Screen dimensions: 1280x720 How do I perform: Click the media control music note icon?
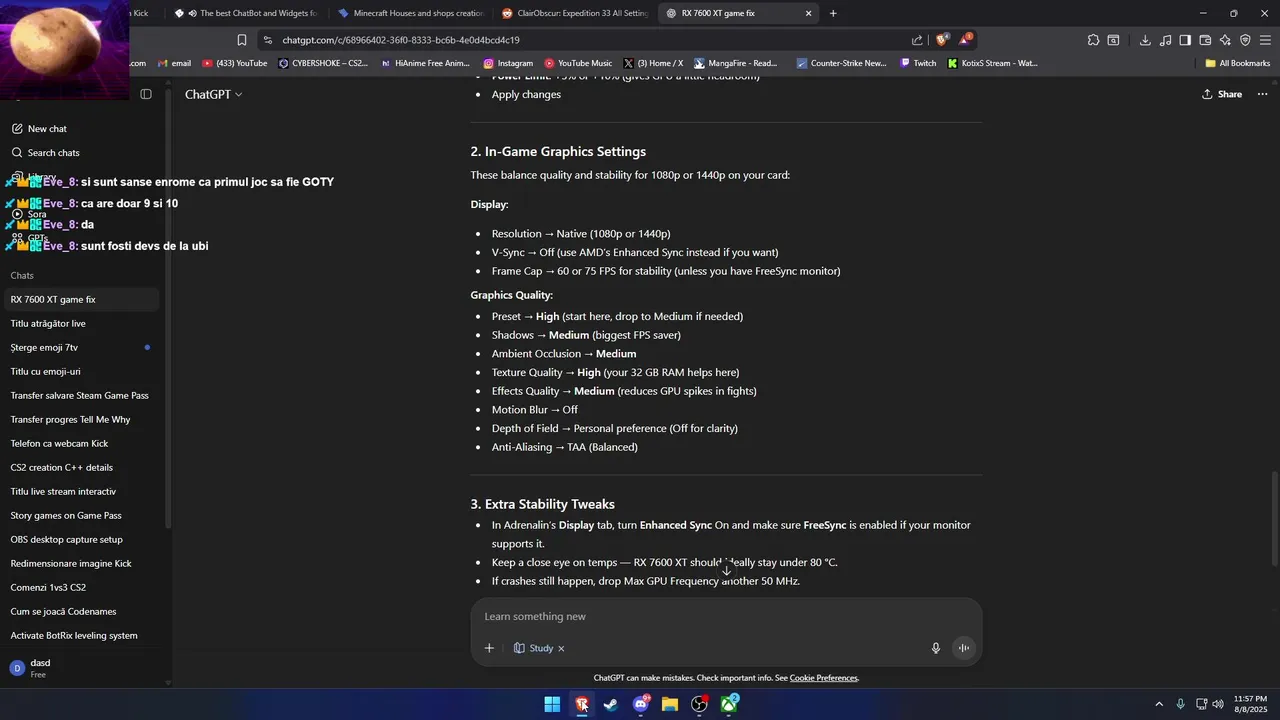[x=1165, y=40]
